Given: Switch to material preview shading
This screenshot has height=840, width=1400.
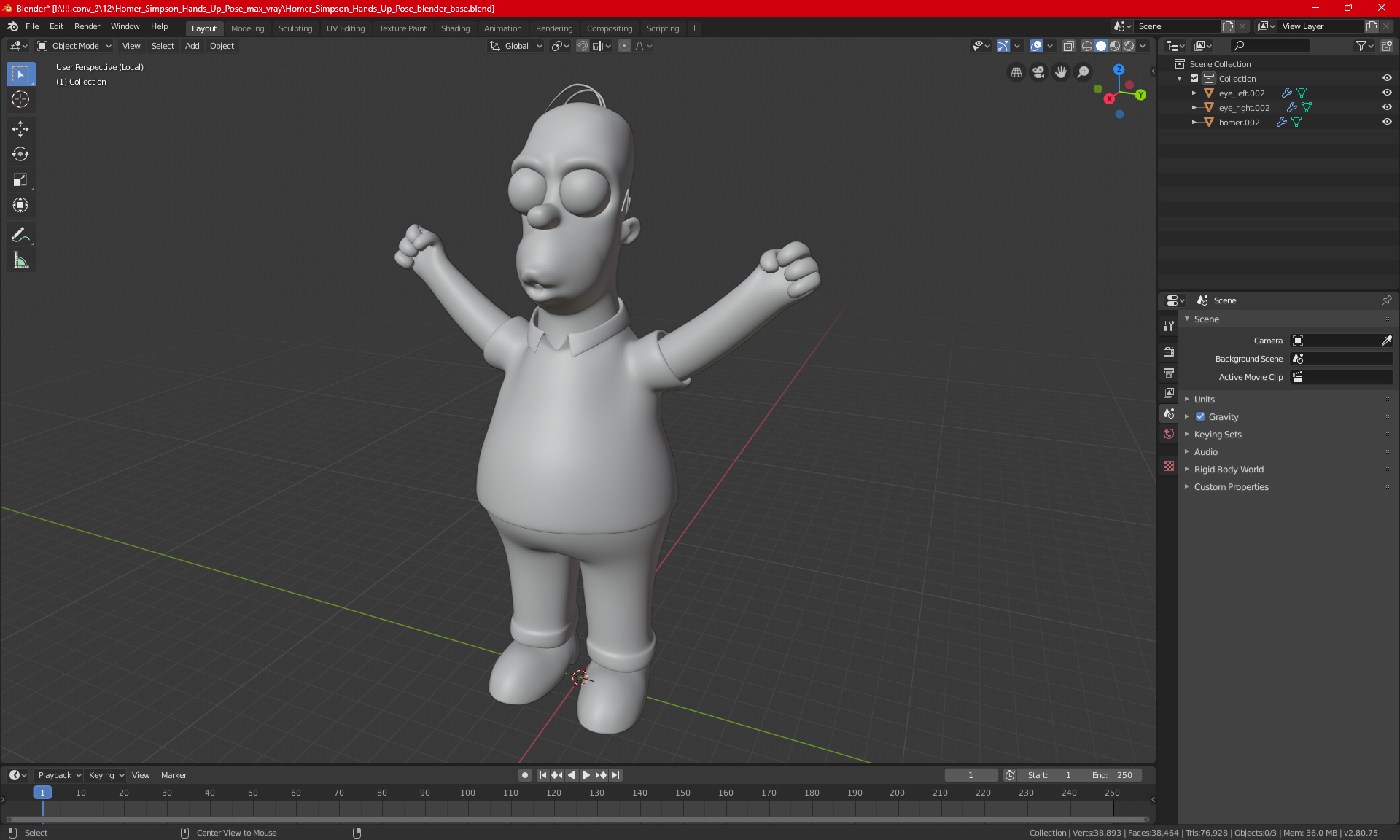Looking at the screenshot, I should pos(1115,46).
